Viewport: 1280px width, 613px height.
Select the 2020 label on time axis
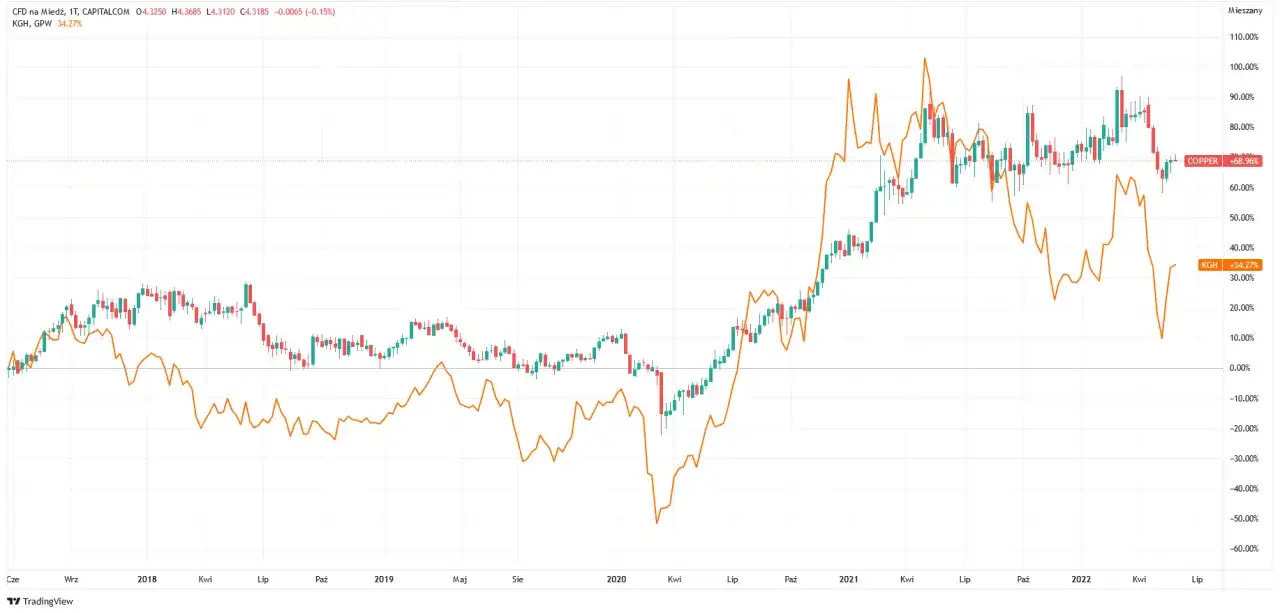(x=617, y=579)
